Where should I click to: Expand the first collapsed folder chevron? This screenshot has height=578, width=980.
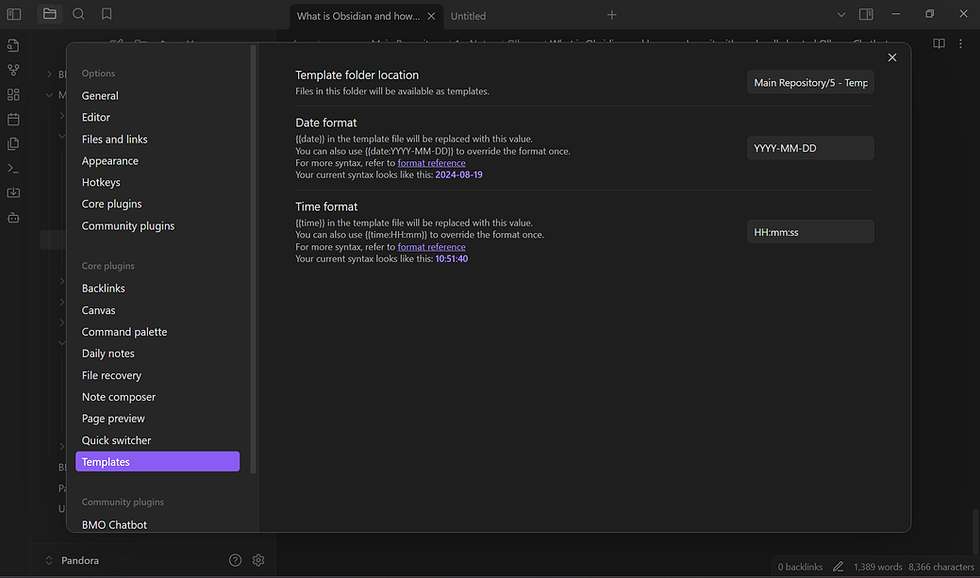pyautogui.click(x=49, y=74)
